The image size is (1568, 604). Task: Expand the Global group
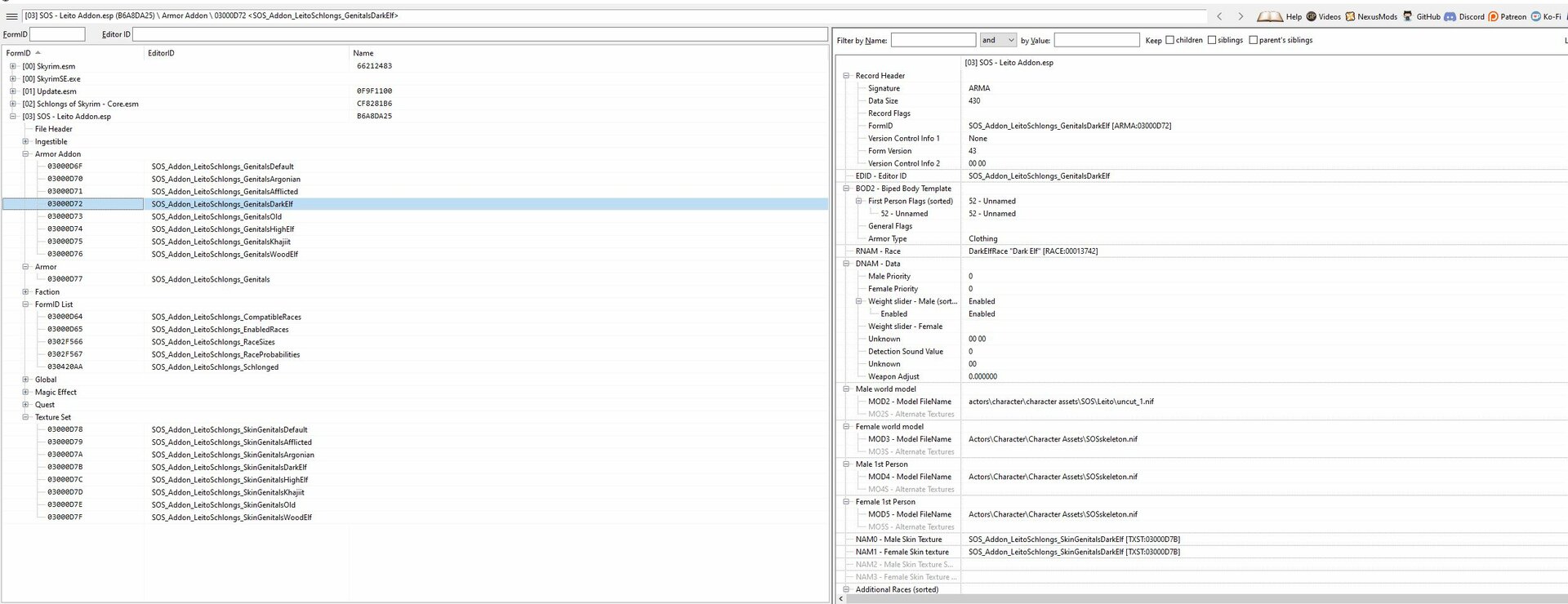tap(25, 380)
